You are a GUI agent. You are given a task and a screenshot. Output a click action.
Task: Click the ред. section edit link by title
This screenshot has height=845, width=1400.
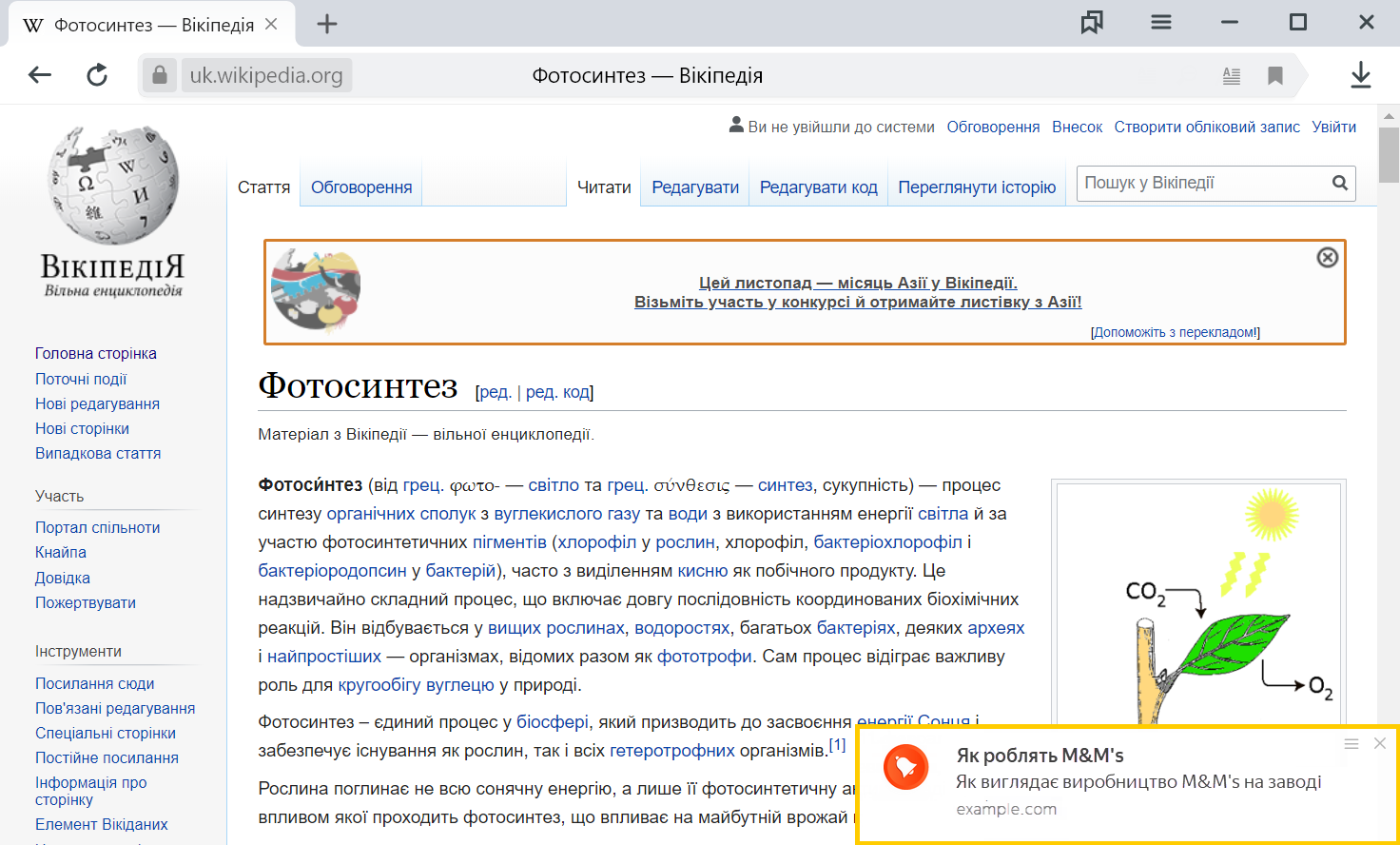496,391
